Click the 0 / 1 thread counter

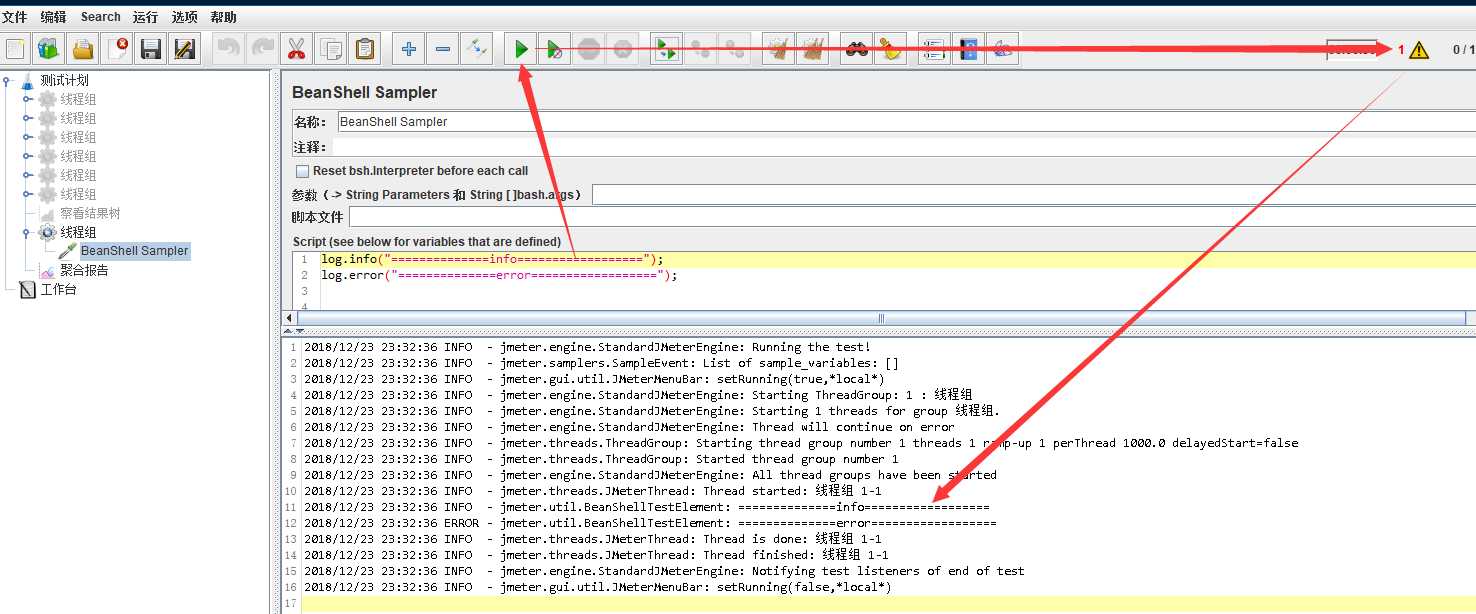click(x=1463, y=50)
